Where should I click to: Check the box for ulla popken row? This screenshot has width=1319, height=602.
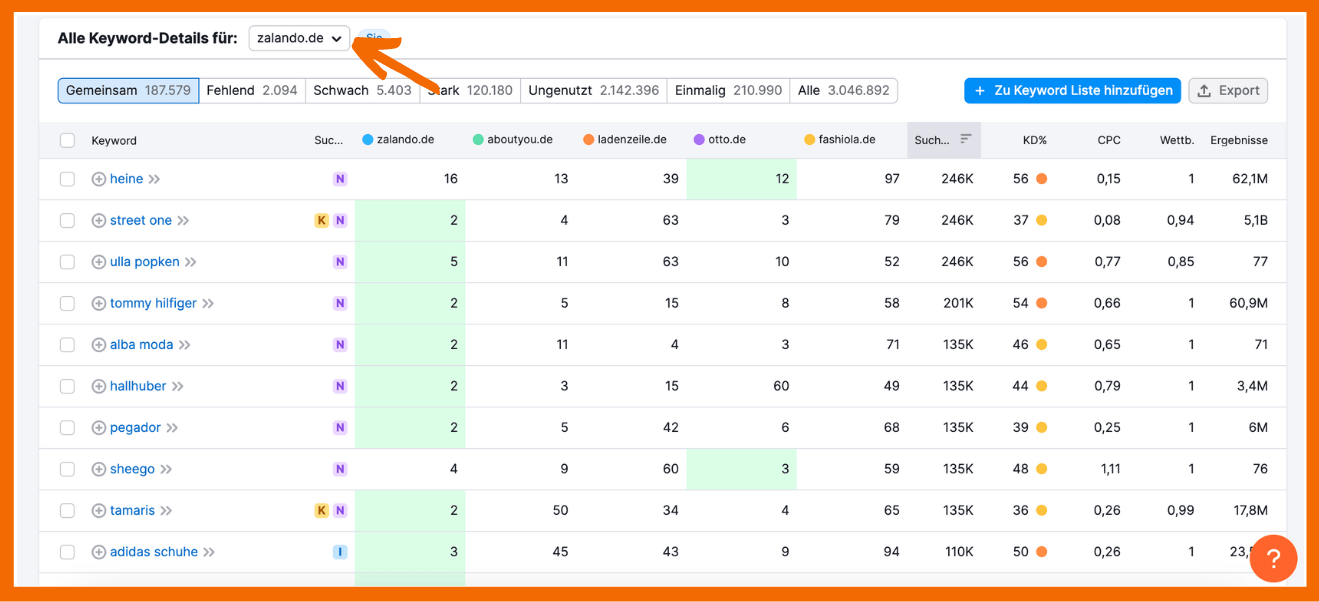67,262
